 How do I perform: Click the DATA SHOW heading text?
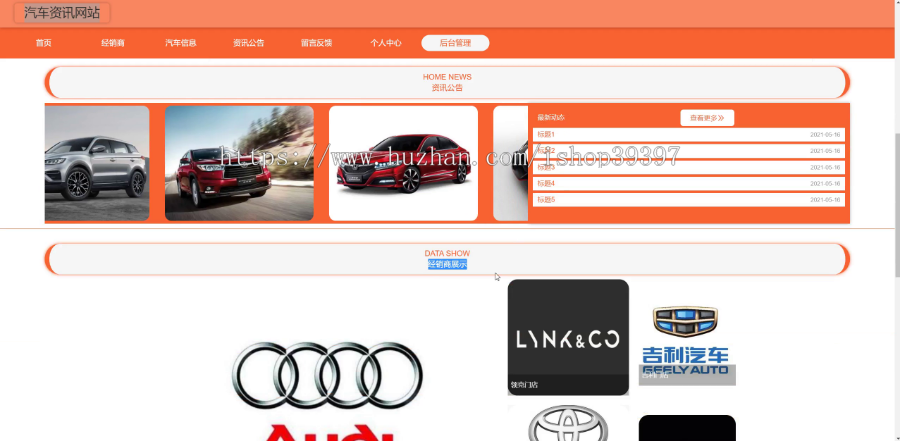pyautogui.click(x=447, y=253)
